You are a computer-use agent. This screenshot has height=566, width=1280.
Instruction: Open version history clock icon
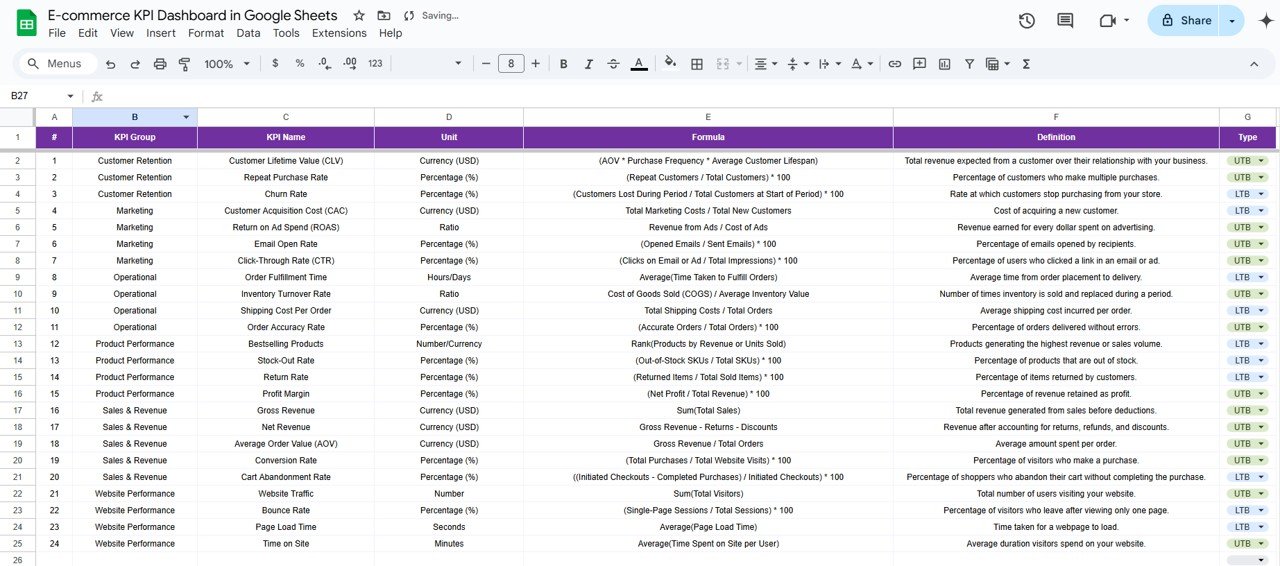pyautogui.click(x=1026, y=21)
